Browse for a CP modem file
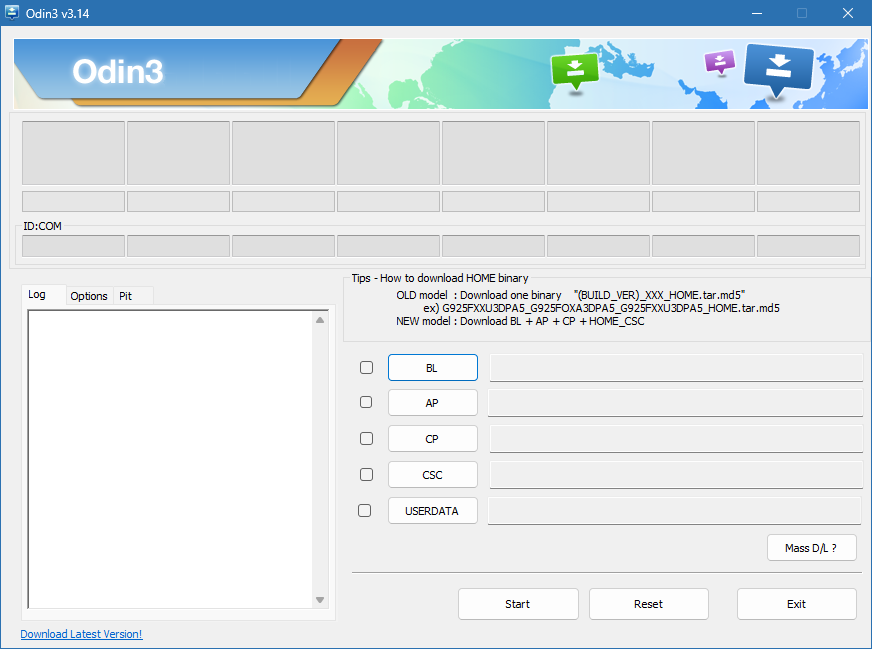 433,439
